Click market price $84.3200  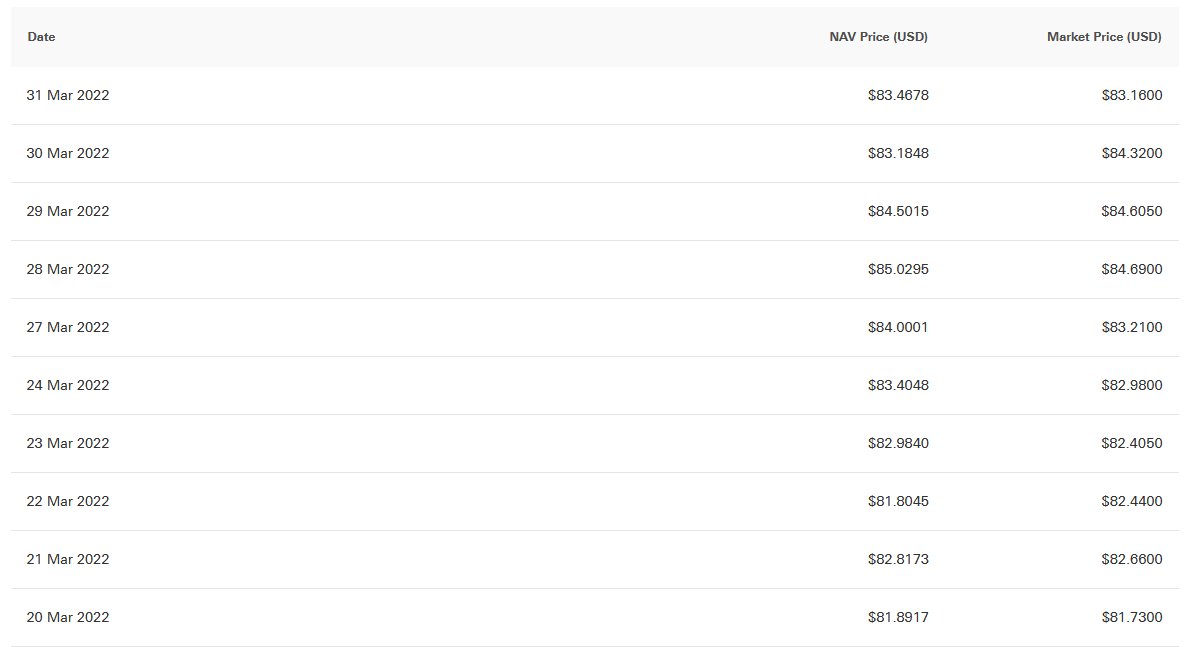tap(1132, 153)
